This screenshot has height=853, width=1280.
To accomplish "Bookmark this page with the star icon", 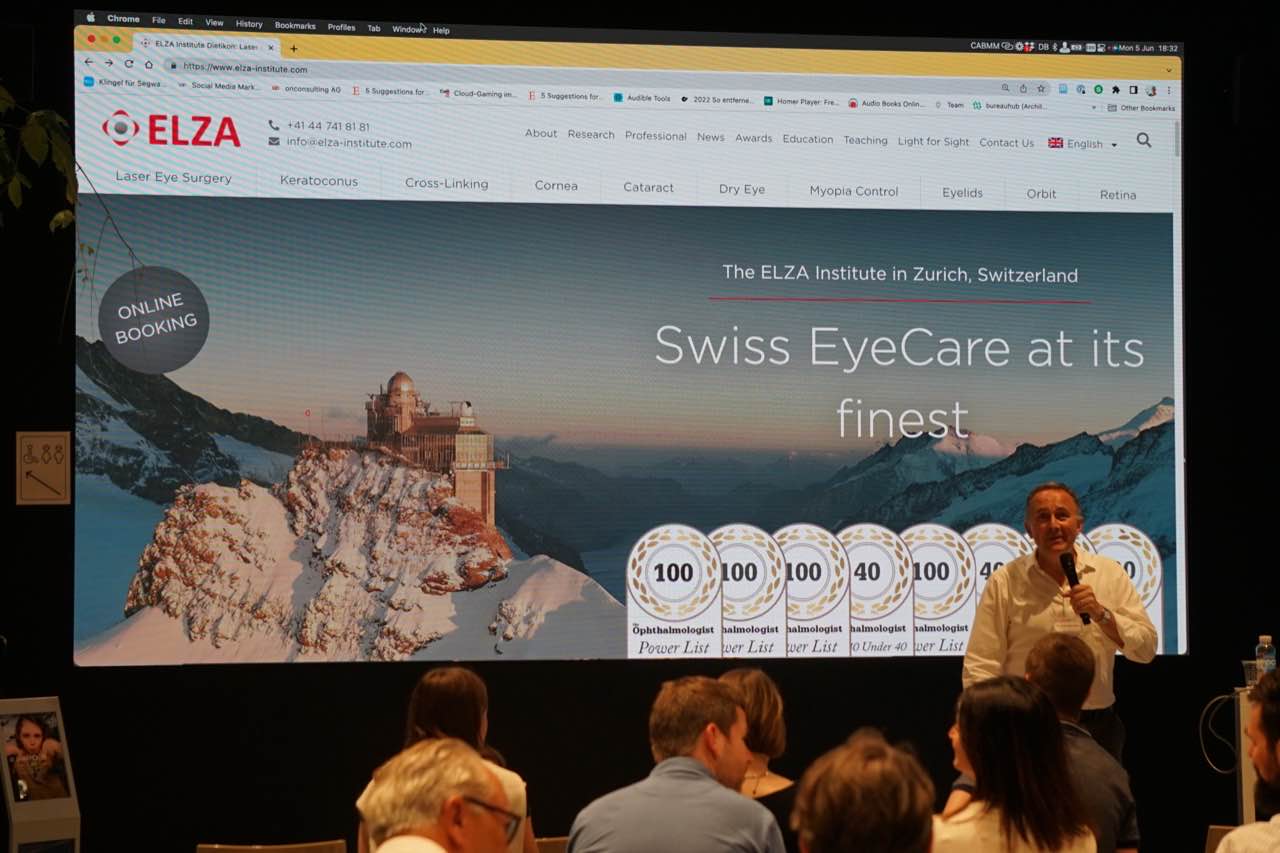I will pos(1041,89).
